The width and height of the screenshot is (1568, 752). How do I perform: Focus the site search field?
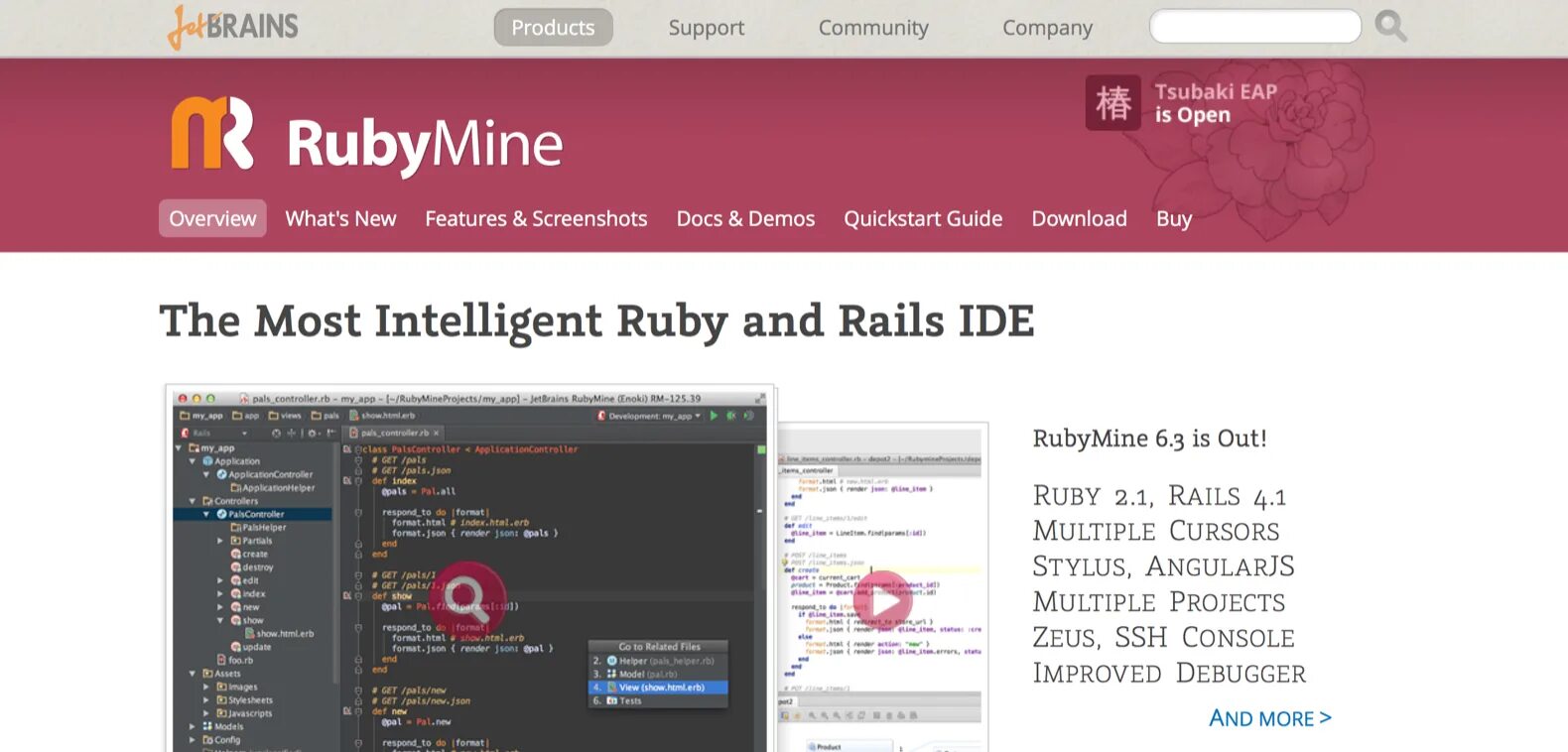[1254, 26]
